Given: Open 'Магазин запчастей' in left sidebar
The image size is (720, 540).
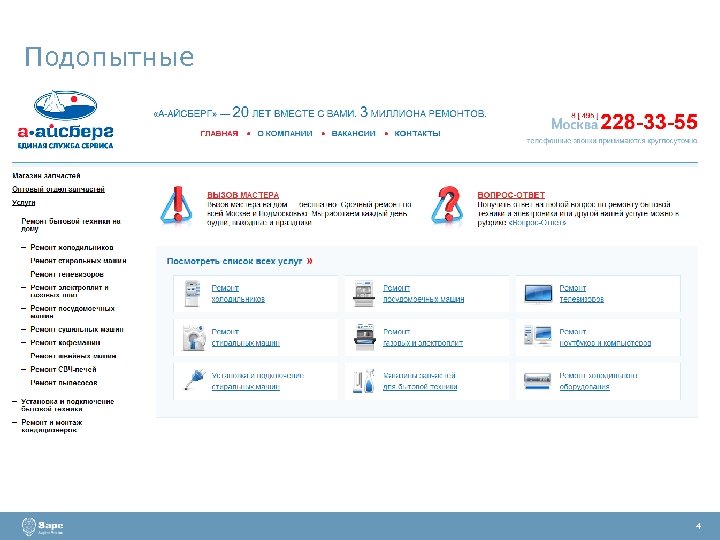Looking at the screenshot, I should (46, 175).
